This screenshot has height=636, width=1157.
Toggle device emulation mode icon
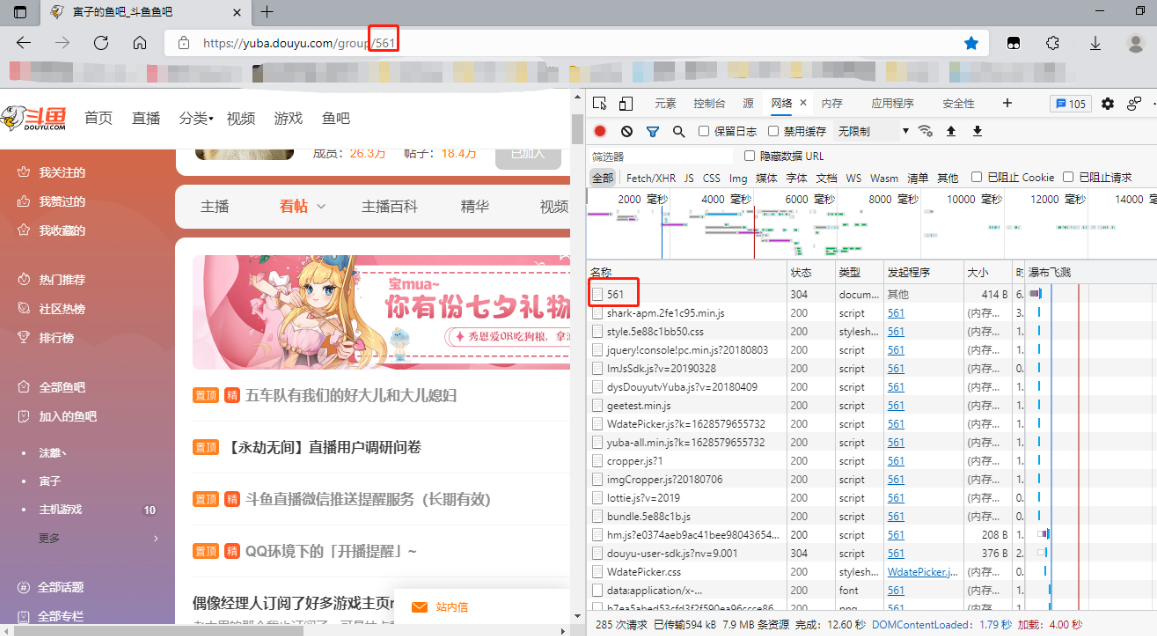point(626,104)
